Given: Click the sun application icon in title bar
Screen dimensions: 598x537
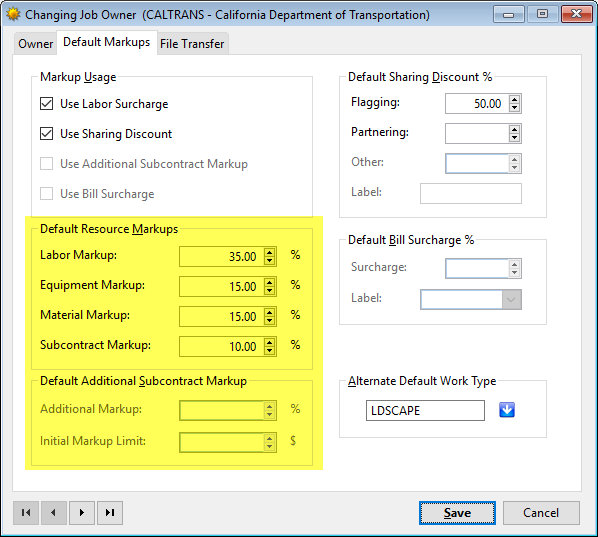Looking at the screenshot, I should (13, 14).
